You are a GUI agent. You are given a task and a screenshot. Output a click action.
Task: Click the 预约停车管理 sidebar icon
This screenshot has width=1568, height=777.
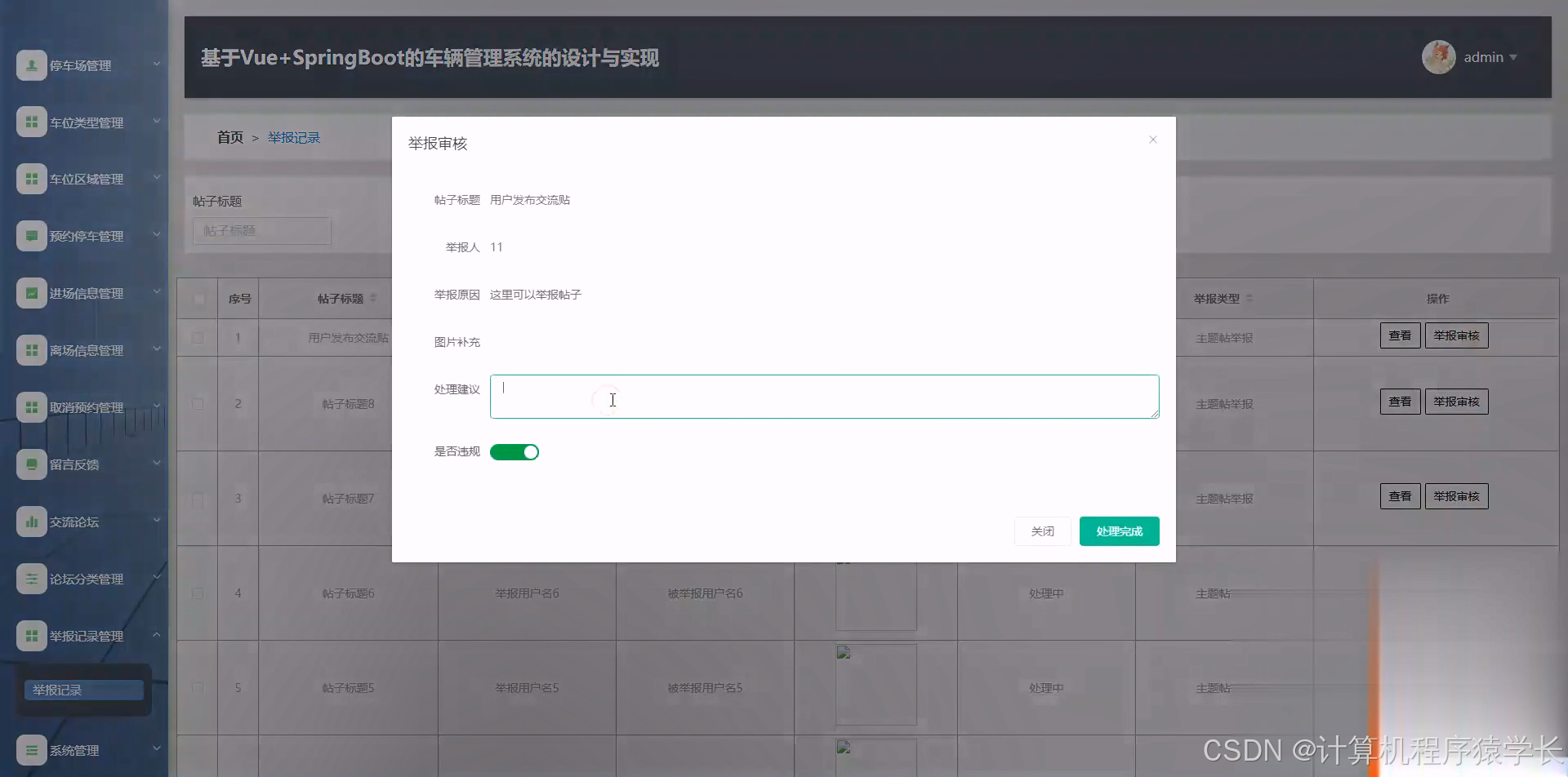(x=32, y=235)
